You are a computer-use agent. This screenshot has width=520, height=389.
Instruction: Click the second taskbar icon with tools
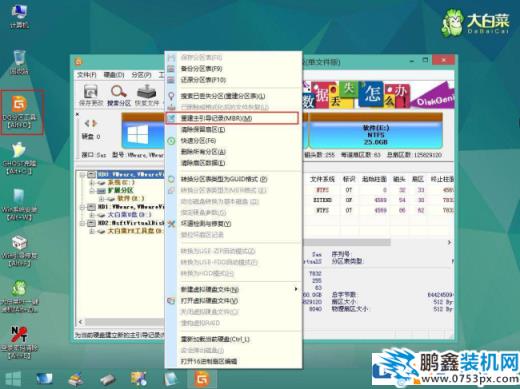click(x=76, y=379)
